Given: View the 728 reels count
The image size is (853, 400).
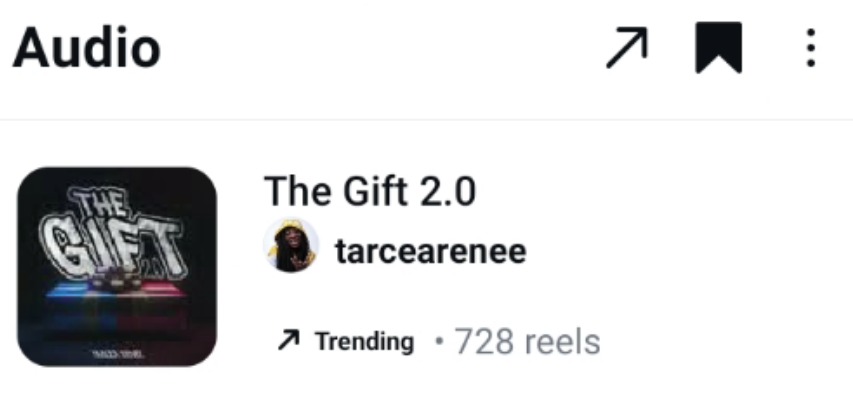Looking at the screenshot, I should (527, 341).
